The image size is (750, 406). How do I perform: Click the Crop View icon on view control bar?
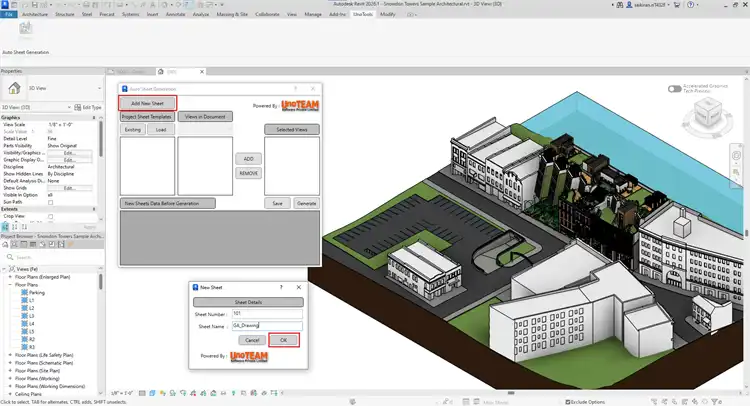coord(193,393)
